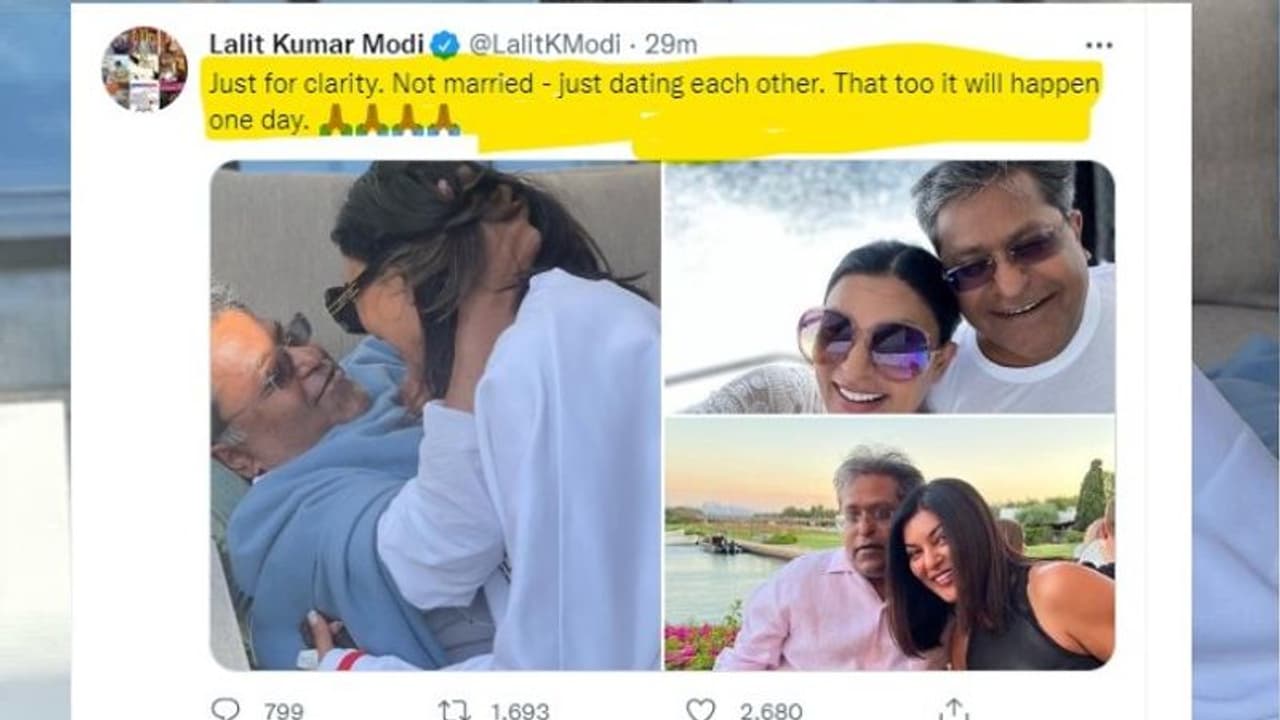This screenshot has height=720, width=1280.
Task: Click the display name Lalit Kumar Modi
Action: 316,45
